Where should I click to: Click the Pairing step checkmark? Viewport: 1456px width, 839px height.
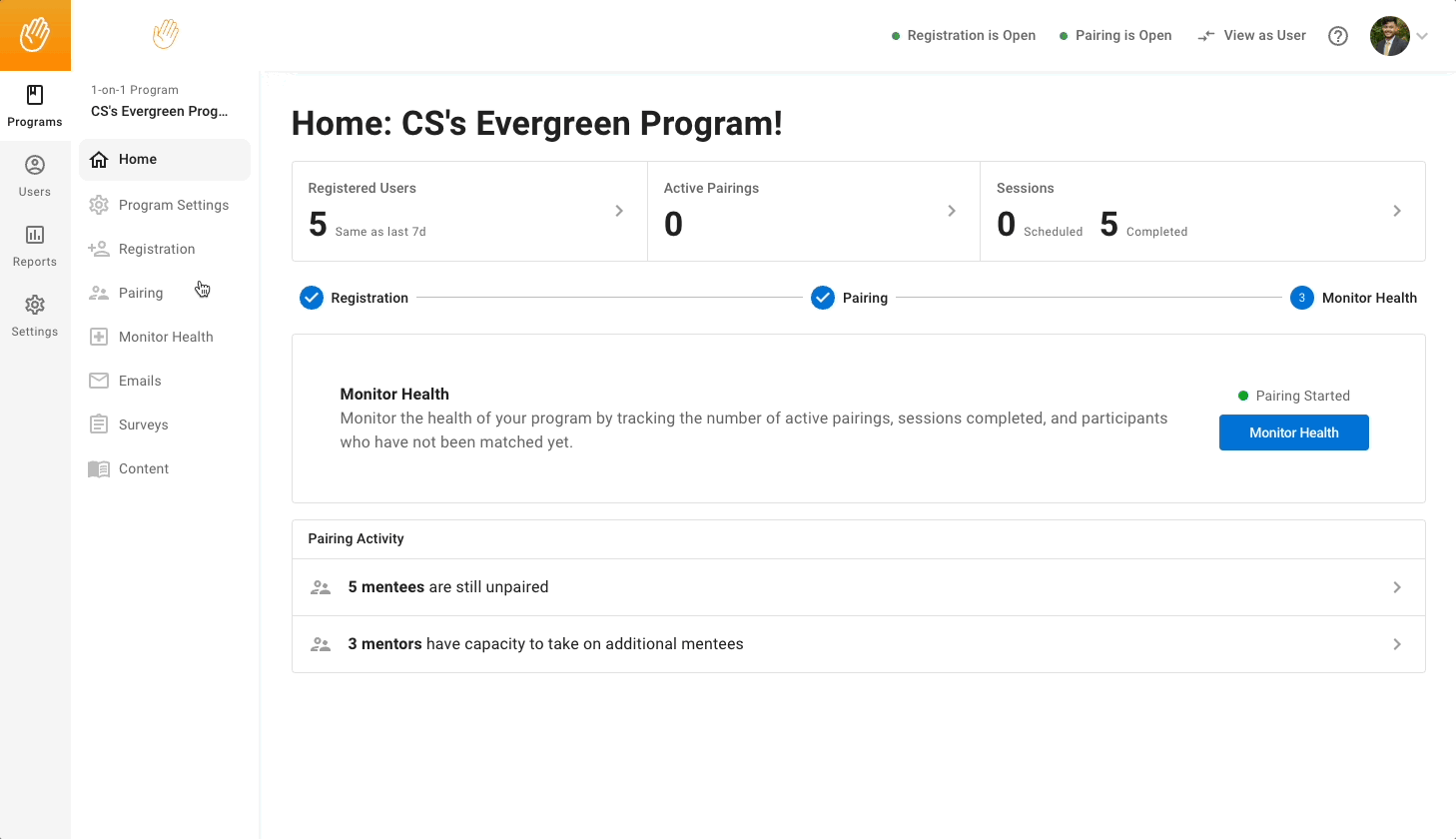(823, 298)
